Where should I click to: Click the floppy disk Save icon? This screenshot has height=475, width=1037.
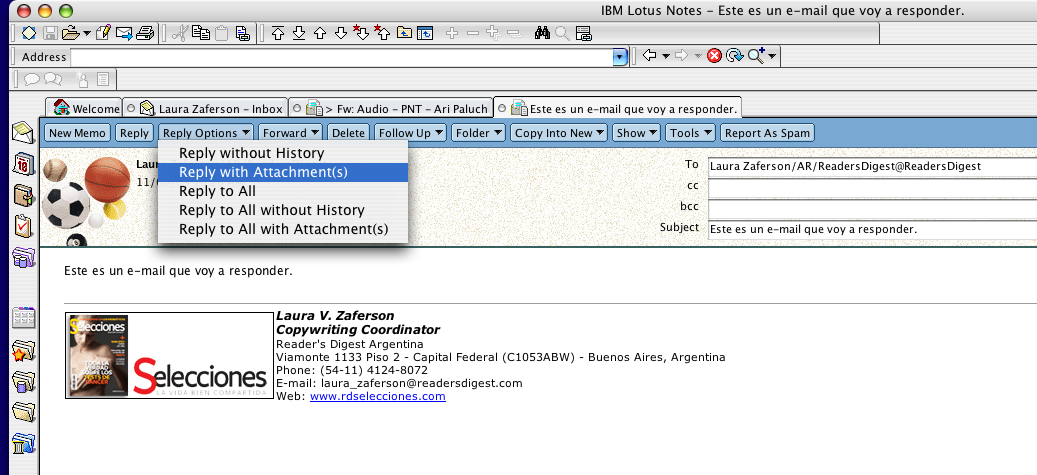coord(50,33)
